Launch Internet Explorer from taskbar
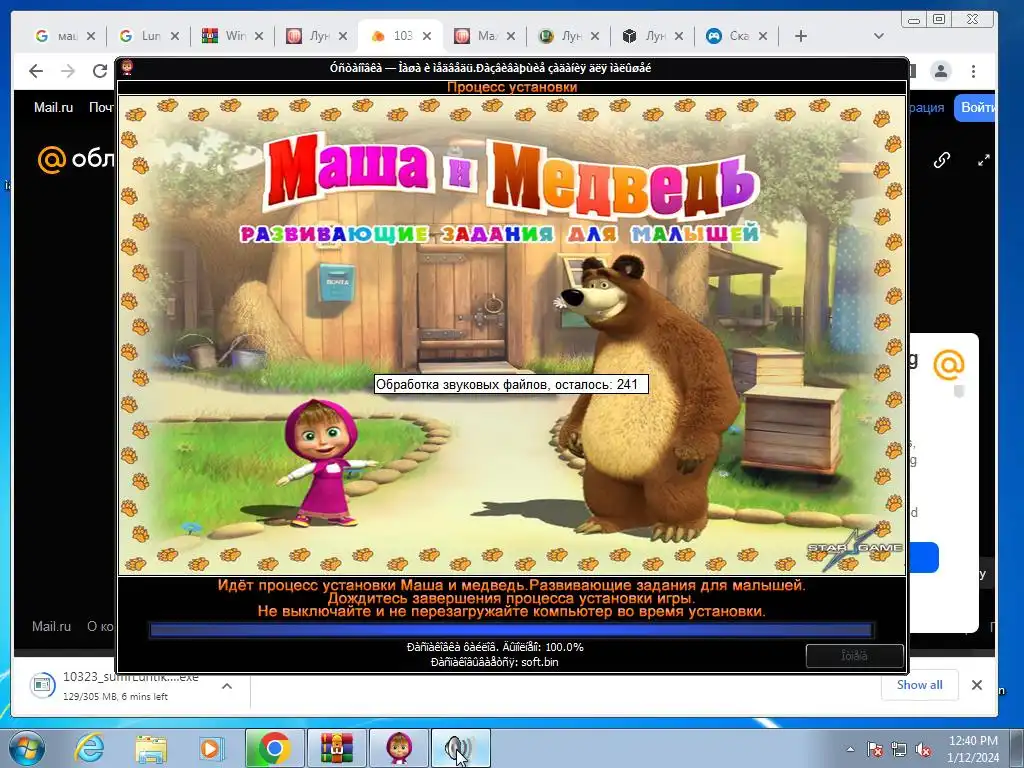The height and width of the screenshot is (768, 1024). (89, 748)
